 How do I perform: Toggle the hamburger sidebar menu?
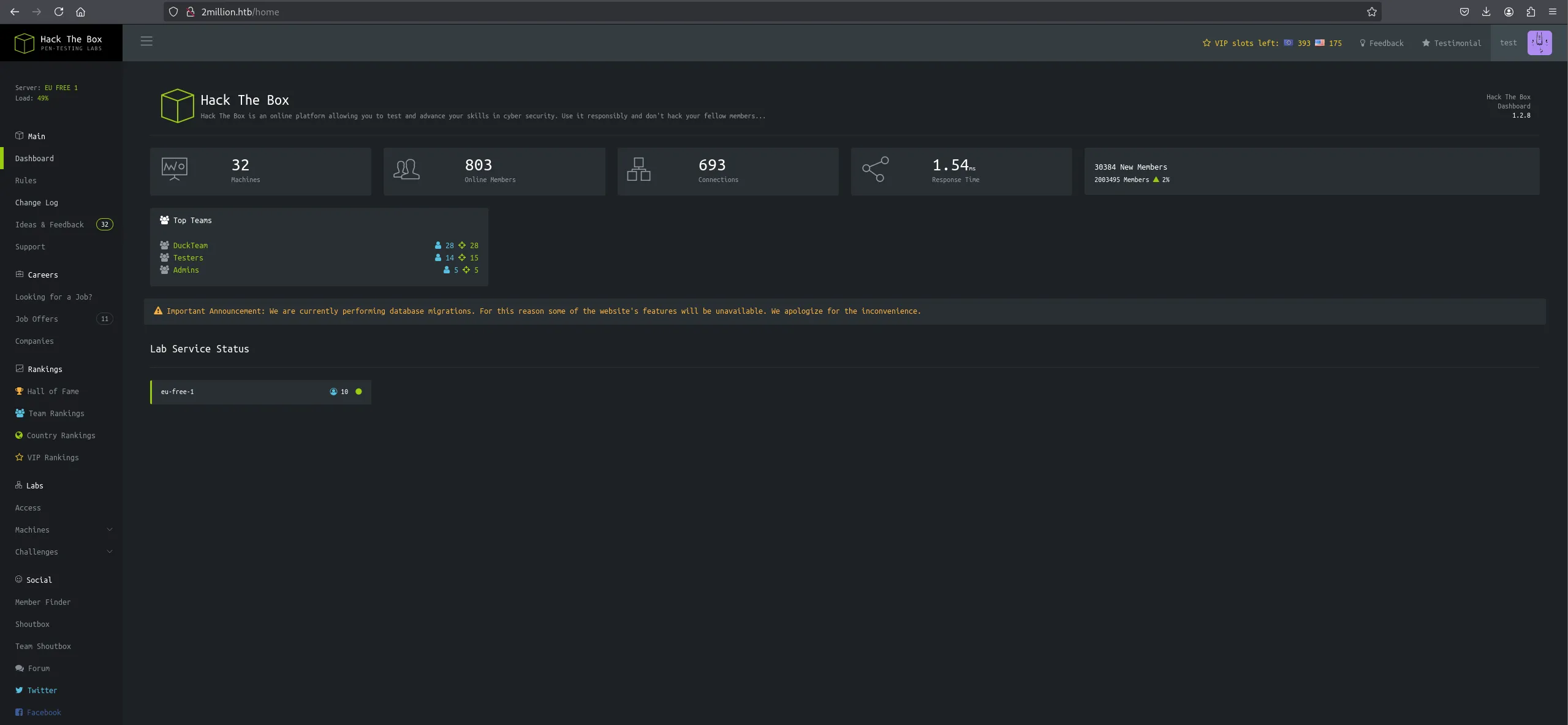click(146, 41)
